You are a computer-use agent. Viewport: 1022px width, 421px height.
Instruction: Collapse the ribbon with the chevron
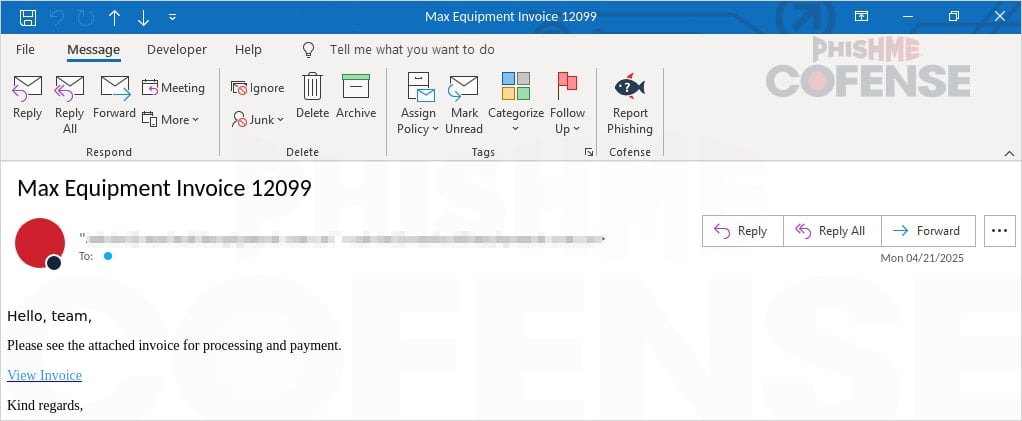[x=1007, y=152]
